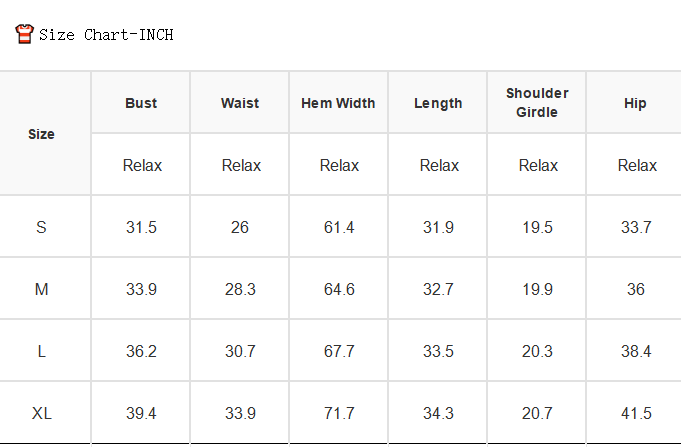Click the 31.5 bust value for S
The height and width of the screenshot is (447, 681).
(x=141, y=227)
